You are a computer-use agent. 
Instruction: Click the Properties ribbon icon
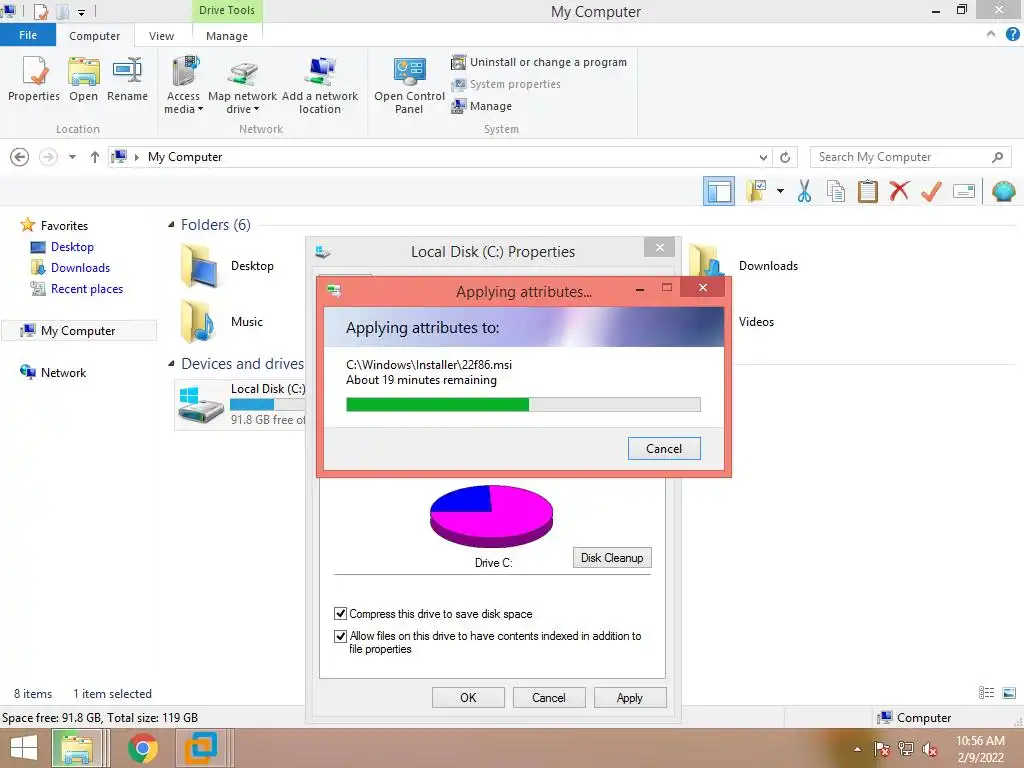click(x=34, y=78)
